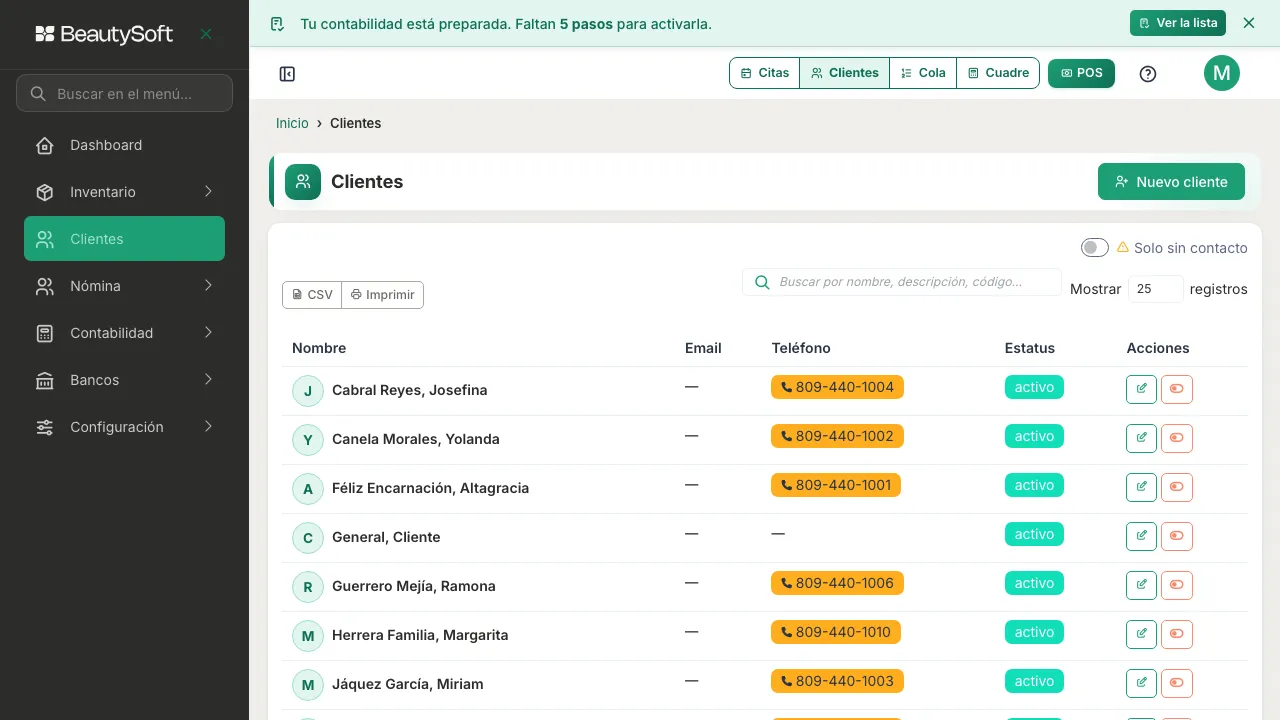The image size is (1280, 720).
Task: Edit client Jáquez García, Miriam
Action: tap(1141, 683)
